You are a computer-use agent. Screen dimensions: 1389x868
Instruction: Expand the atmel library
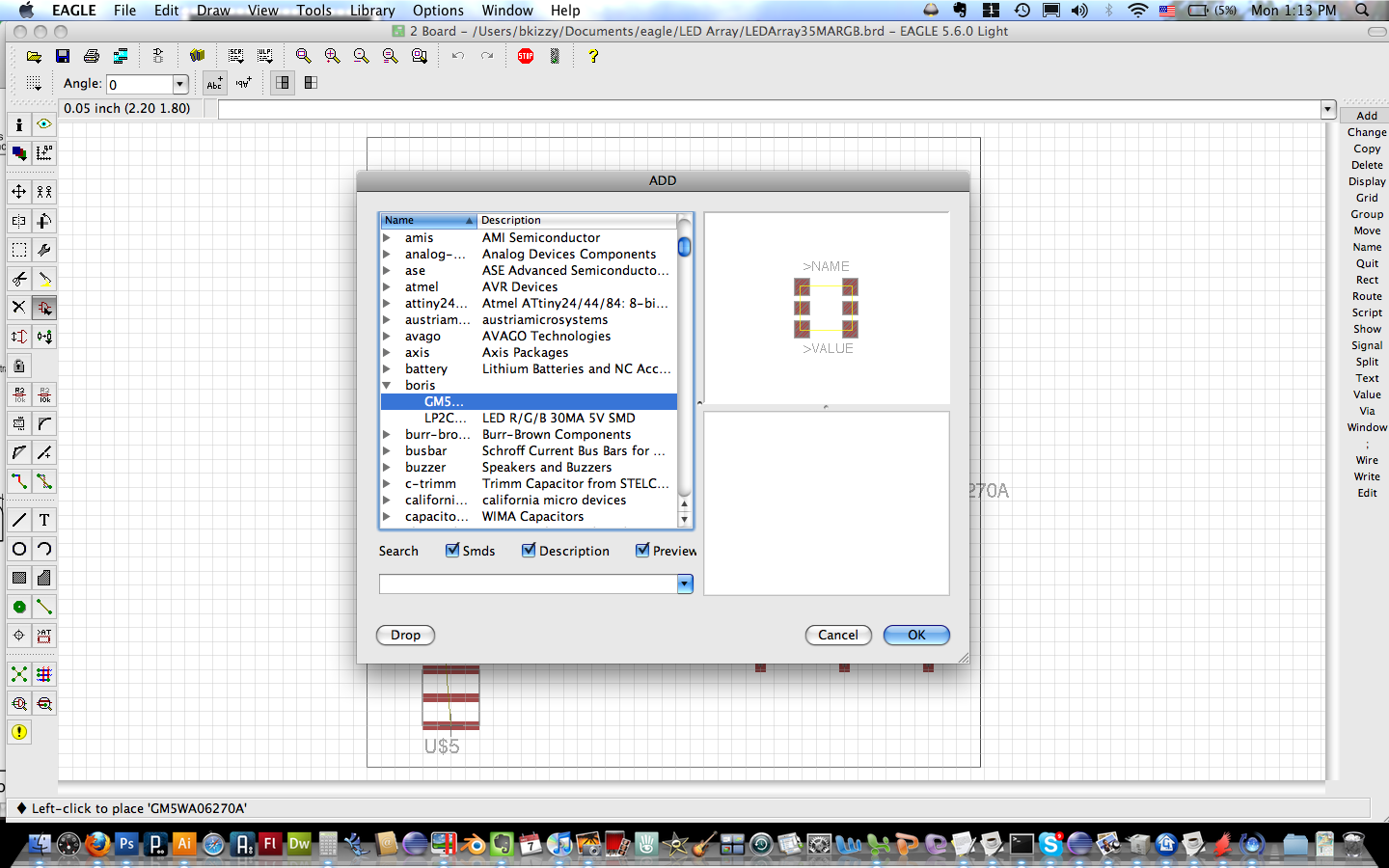(x=387, y=286)
